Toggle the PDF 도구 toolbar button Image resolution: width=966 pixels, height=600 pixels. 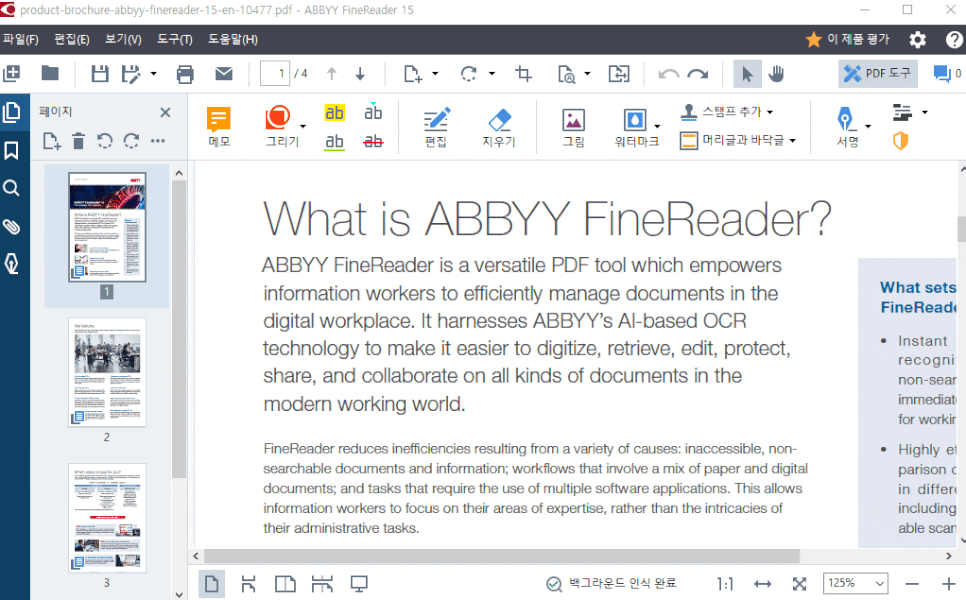click(877, 74)
